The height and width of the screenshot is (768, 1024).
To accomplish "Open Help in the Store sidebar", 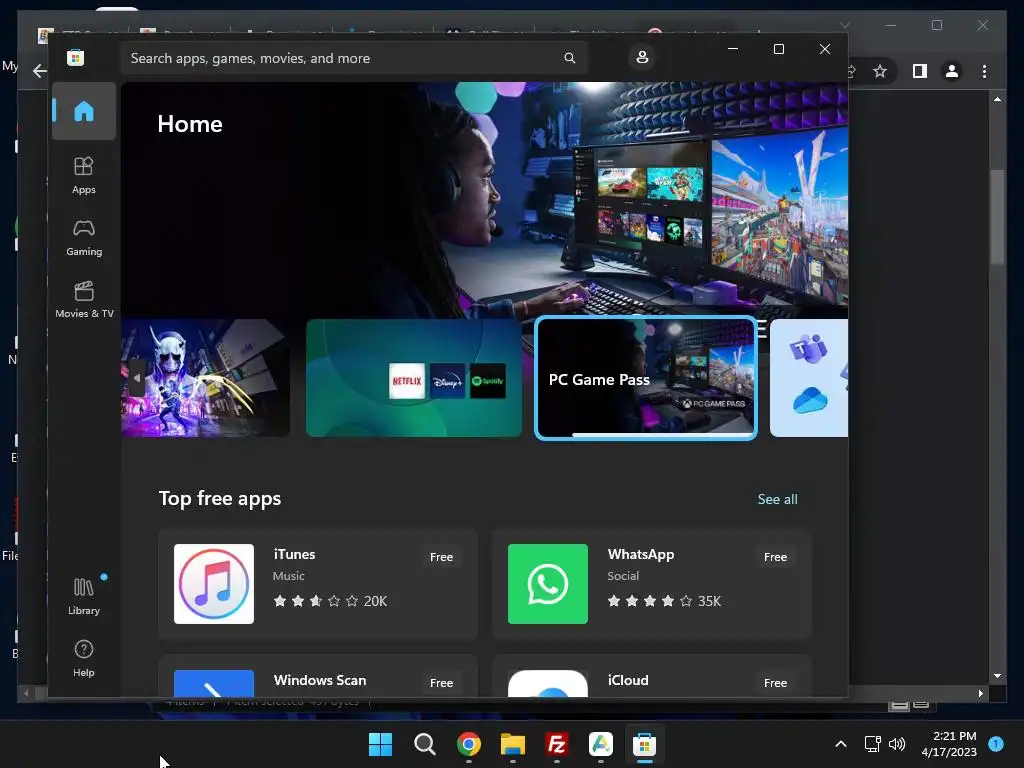I will click(84, 658).
